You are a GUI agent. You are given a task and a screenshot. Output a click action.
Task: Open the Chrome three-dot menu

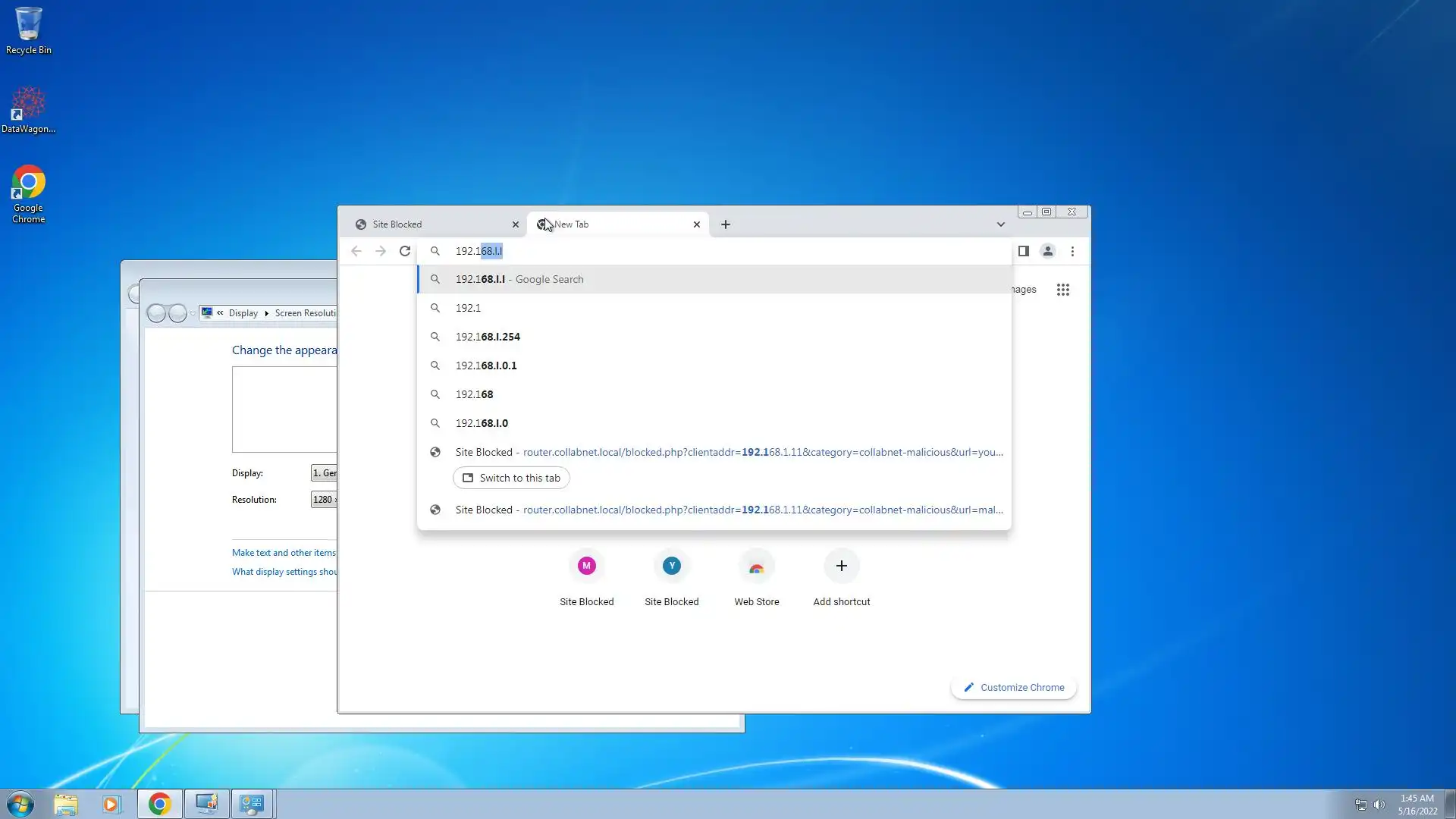(x=1072, y=251)
